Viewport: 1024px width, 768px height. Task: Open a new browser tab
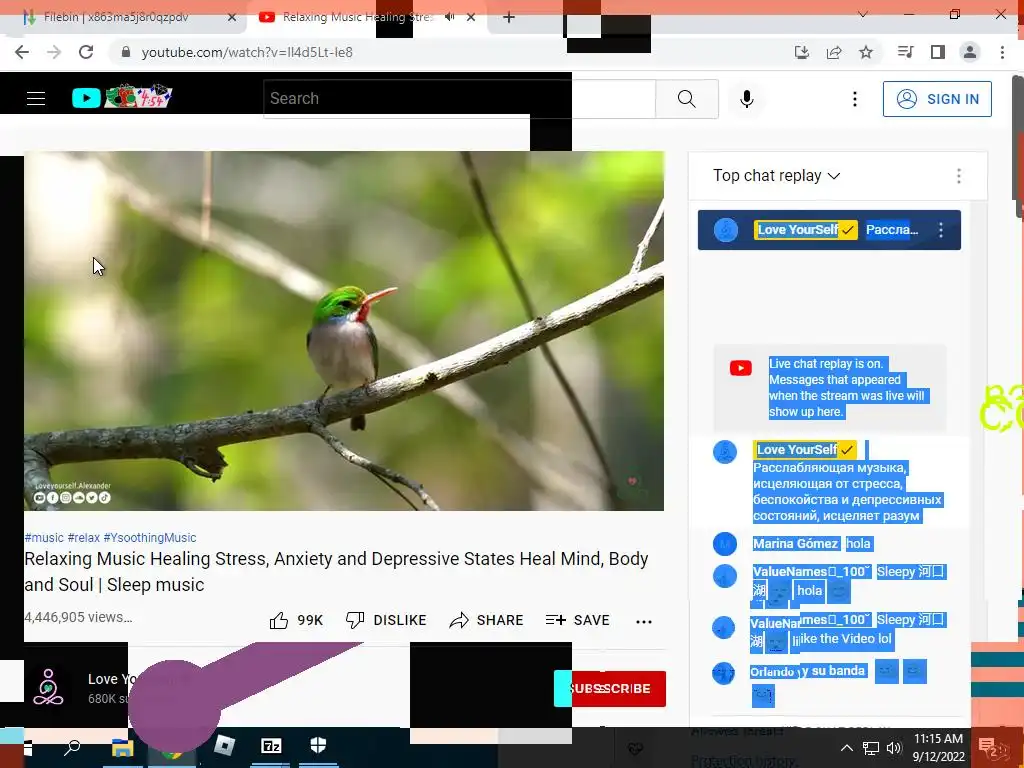(509, 18)
